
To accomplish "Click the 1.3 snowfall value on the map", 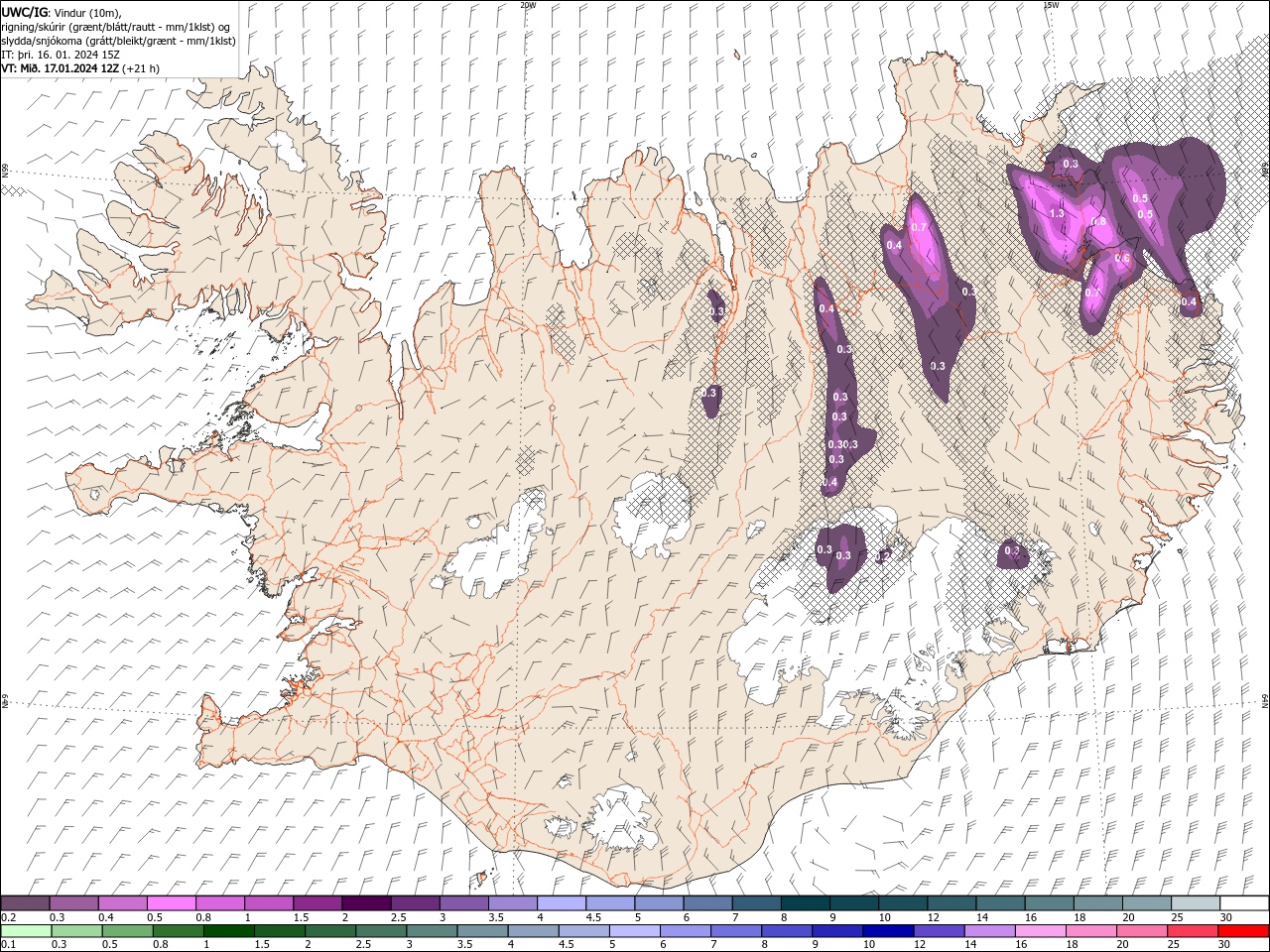I will 1057,213.
